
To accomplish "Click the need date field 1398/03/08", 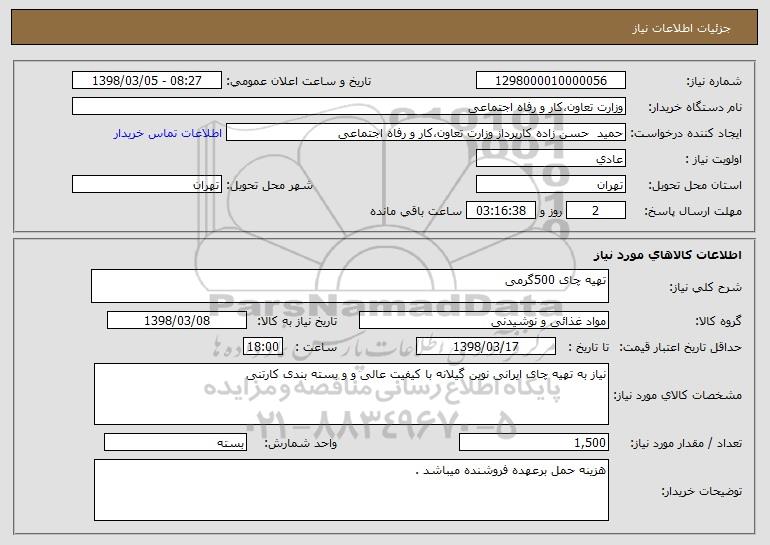I will click(177, 321).
